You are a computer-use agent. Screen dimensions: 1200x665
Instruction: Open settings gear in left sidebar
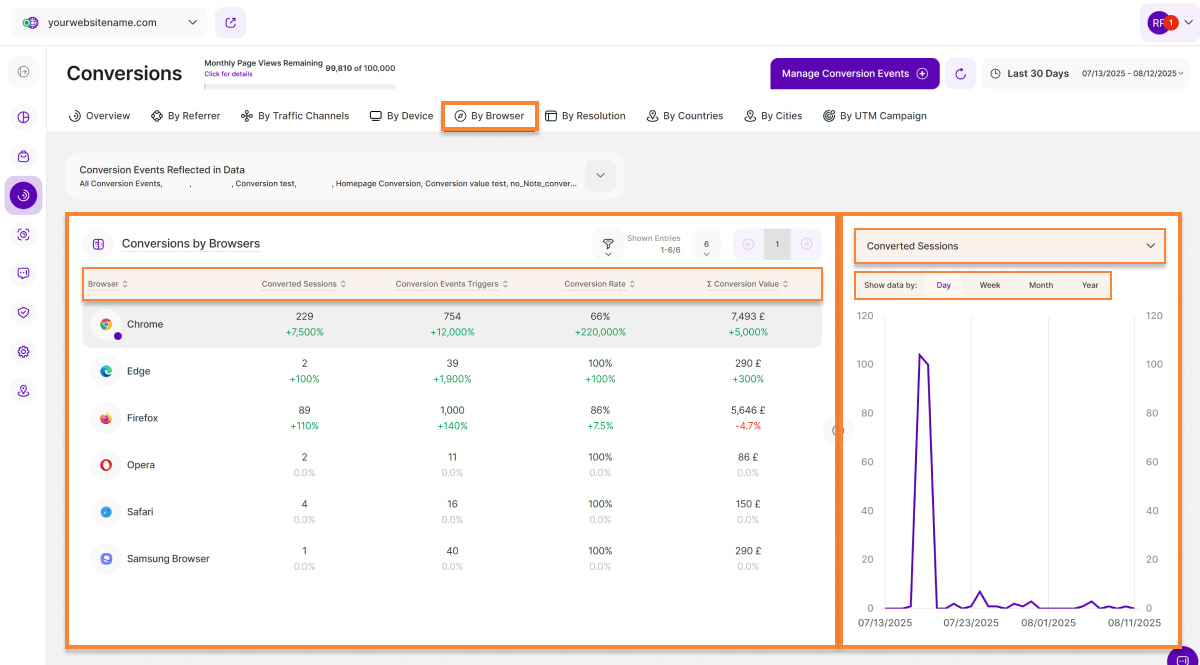[x=23, y=352]
